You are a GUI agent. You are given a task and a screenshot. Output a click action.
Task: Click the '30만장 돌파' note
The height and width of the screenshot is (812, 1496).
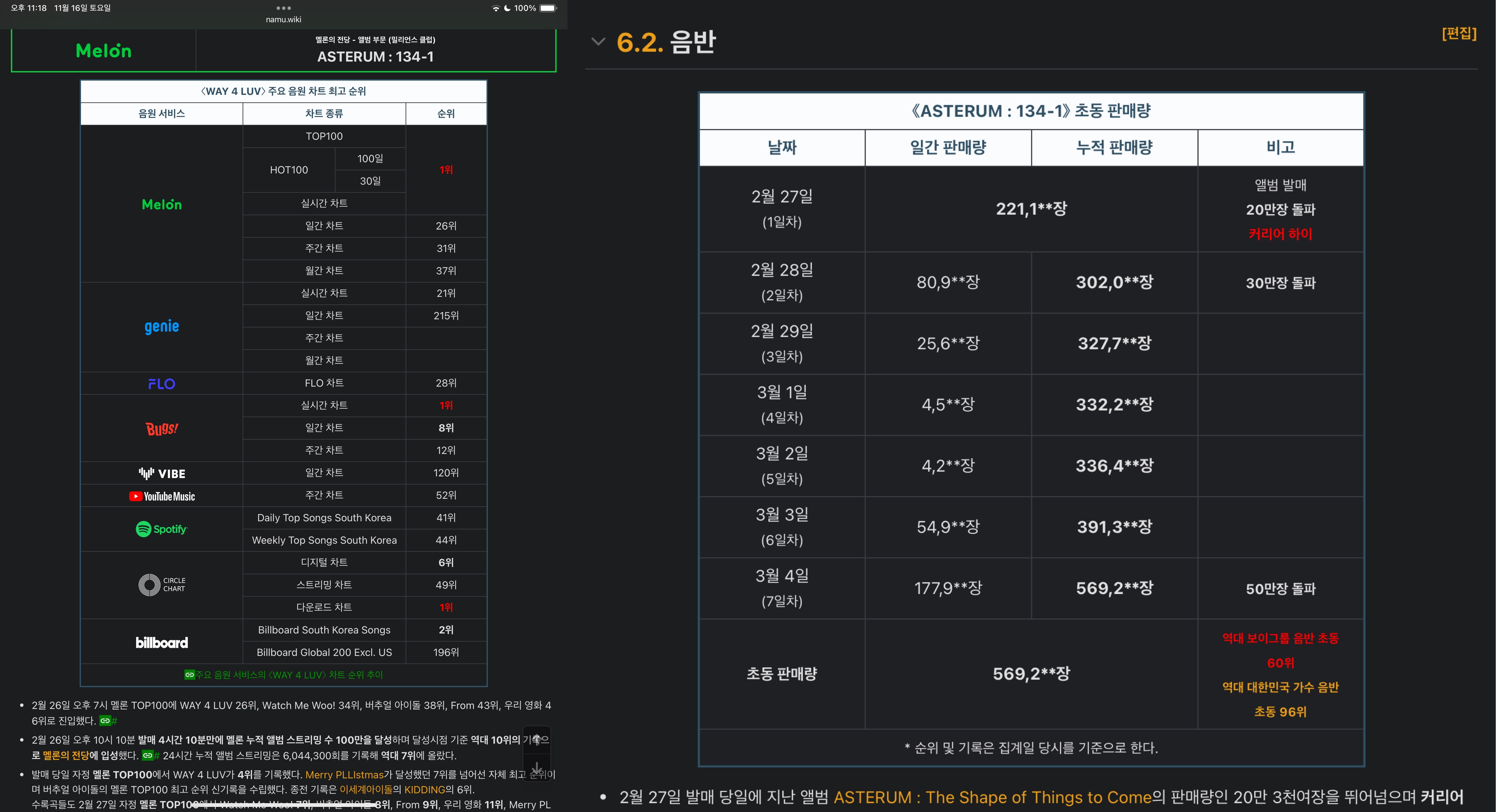1281,283
